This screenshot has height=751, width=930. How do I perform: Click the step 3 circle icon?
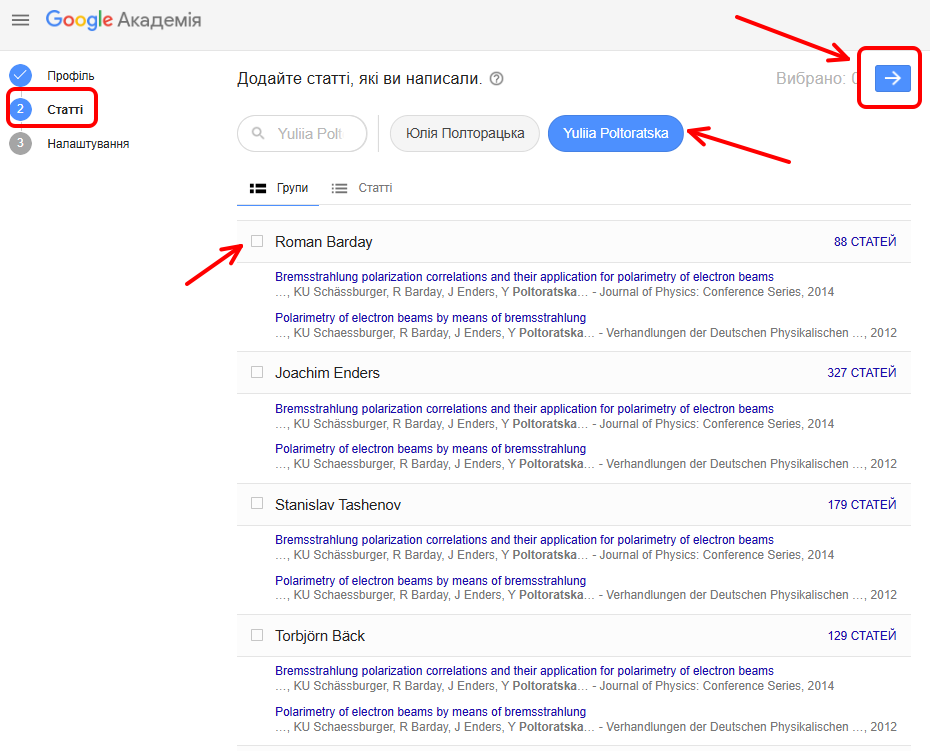[x=20, y=143]
